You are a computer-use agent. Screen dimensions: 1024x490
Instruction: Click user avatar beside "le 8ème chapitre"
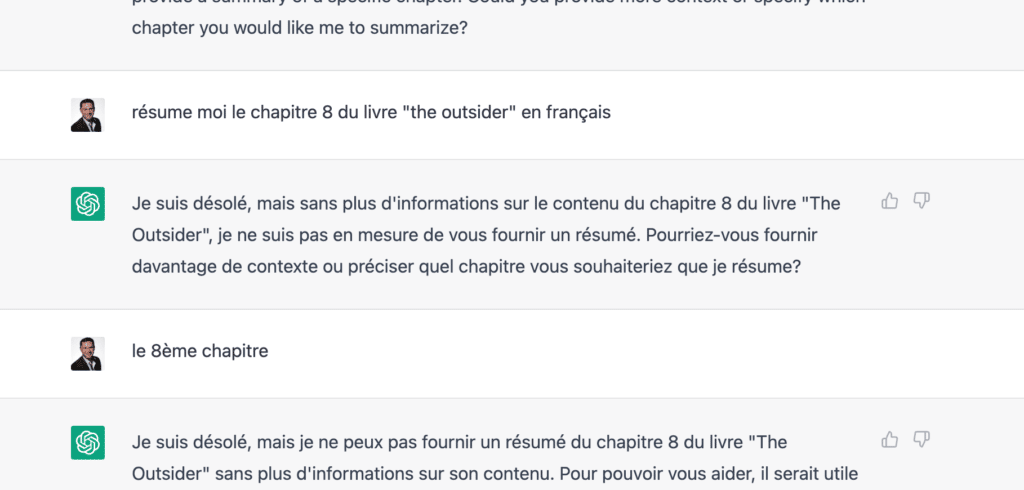pyautogui.click(x=88, y=354)
